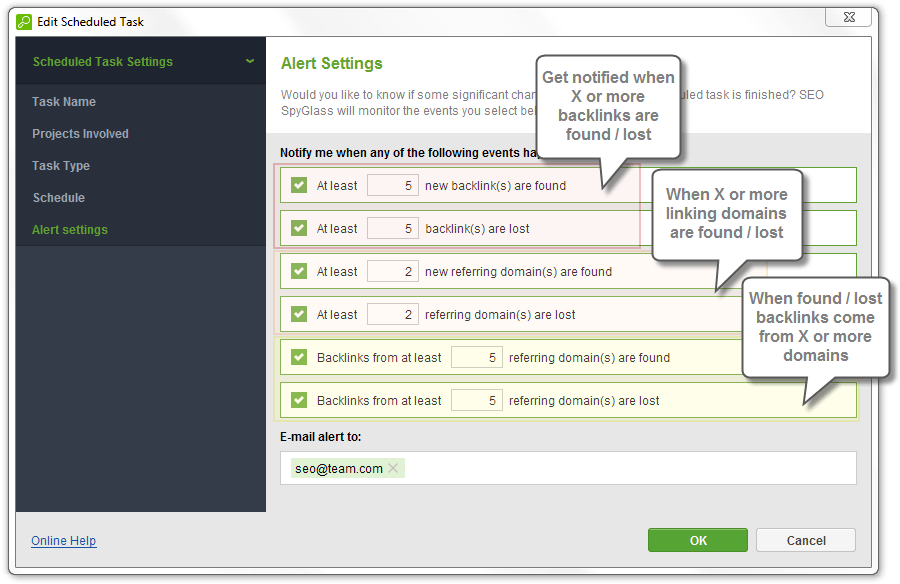Image resolution: width=900 pixels, height=584 pixels.
Task: Collapse the Scheduled Task Settings chevron
Action: 250,61
